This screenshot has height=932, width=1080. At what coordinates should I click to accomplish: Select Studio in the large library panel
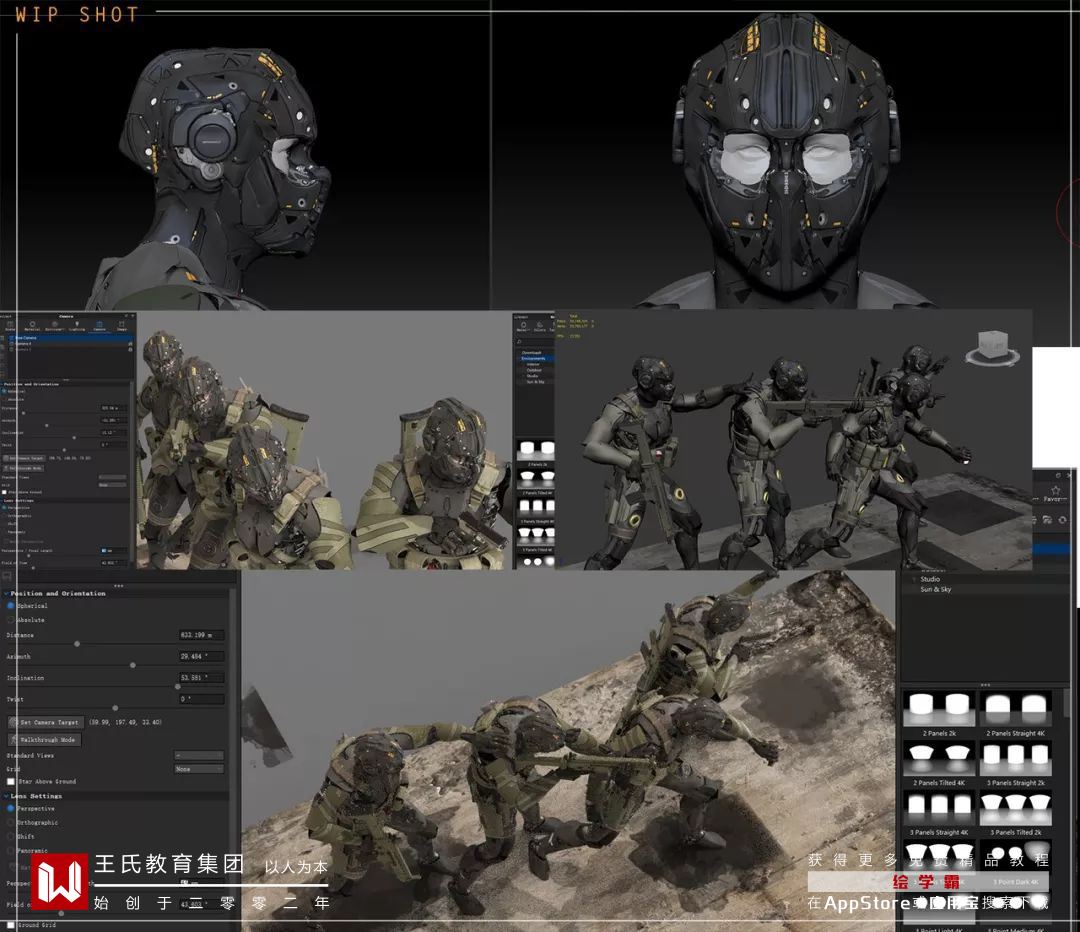point(930,579)
